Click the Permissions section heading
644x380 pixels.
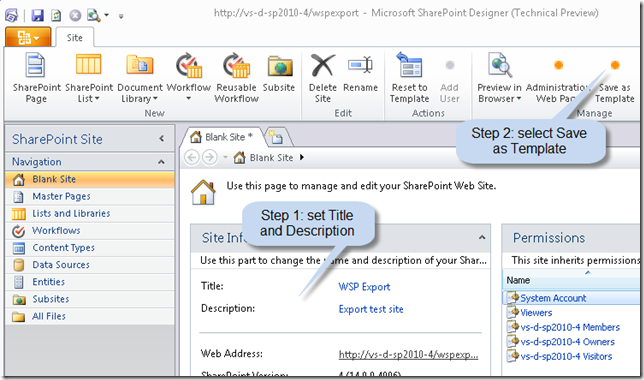click(549, 238)
